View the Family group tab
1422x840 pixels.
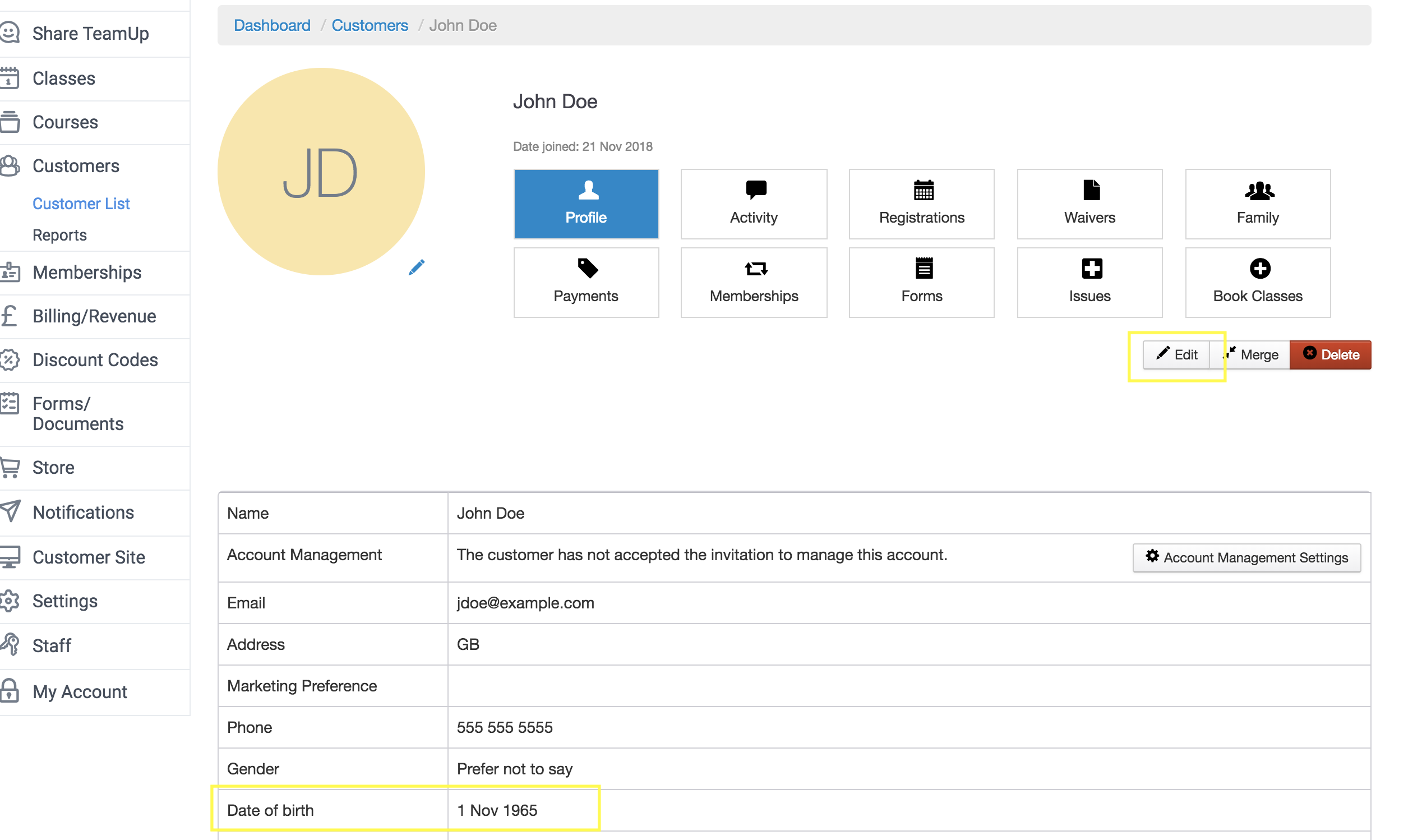click(1257, 204)
